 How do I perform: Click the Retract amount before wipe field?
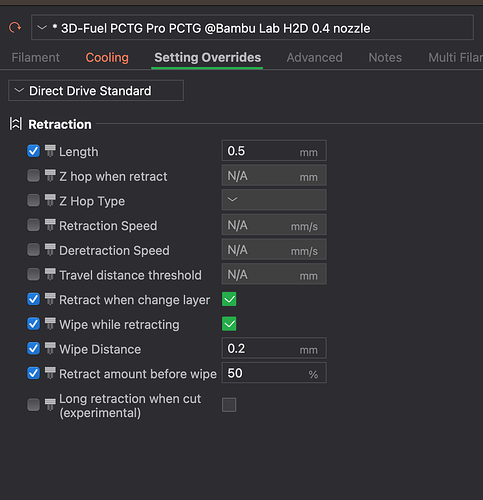coord(274,373)
